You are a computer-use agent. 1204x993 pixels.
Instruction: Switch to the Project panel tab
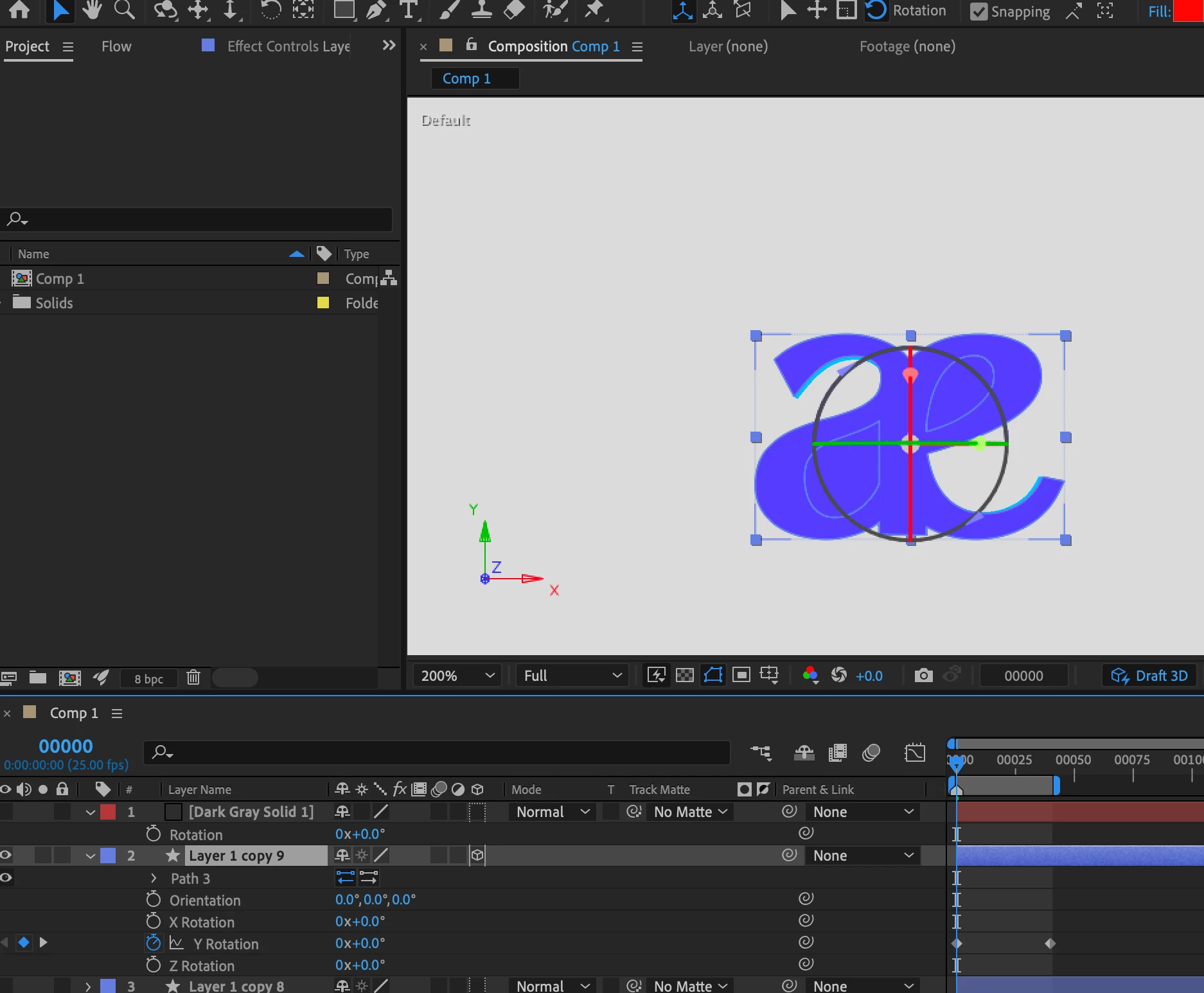tap(27, 46)
